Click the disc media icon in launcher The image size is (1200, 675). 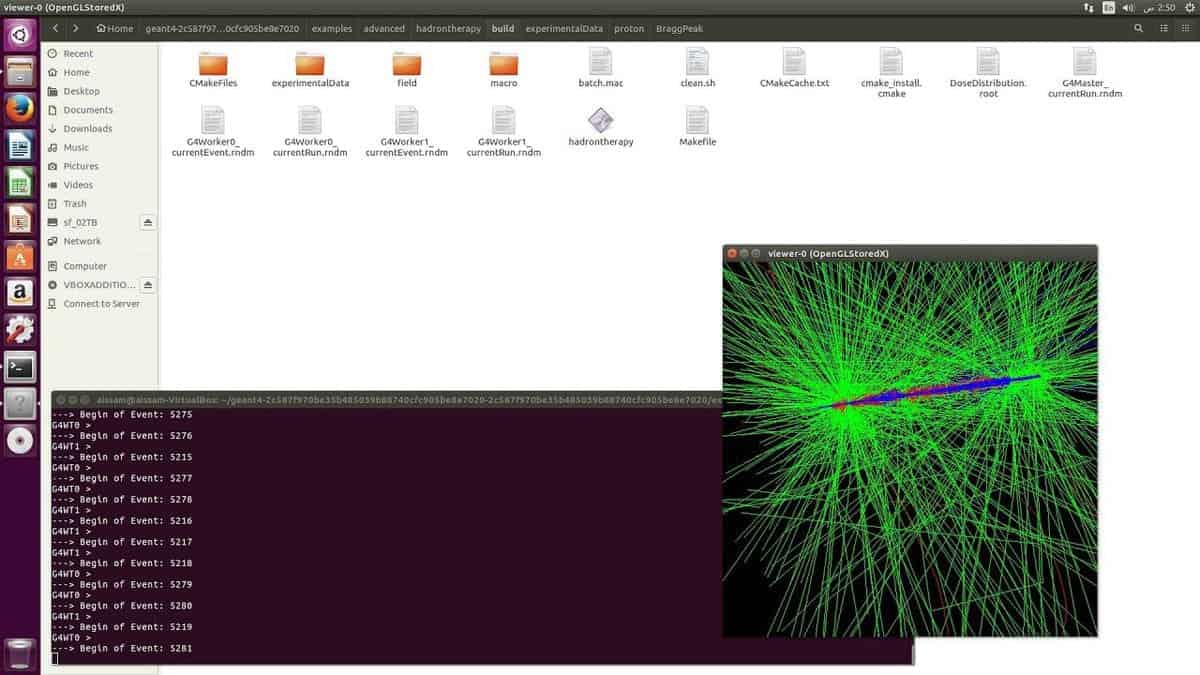tap(20, 441)
